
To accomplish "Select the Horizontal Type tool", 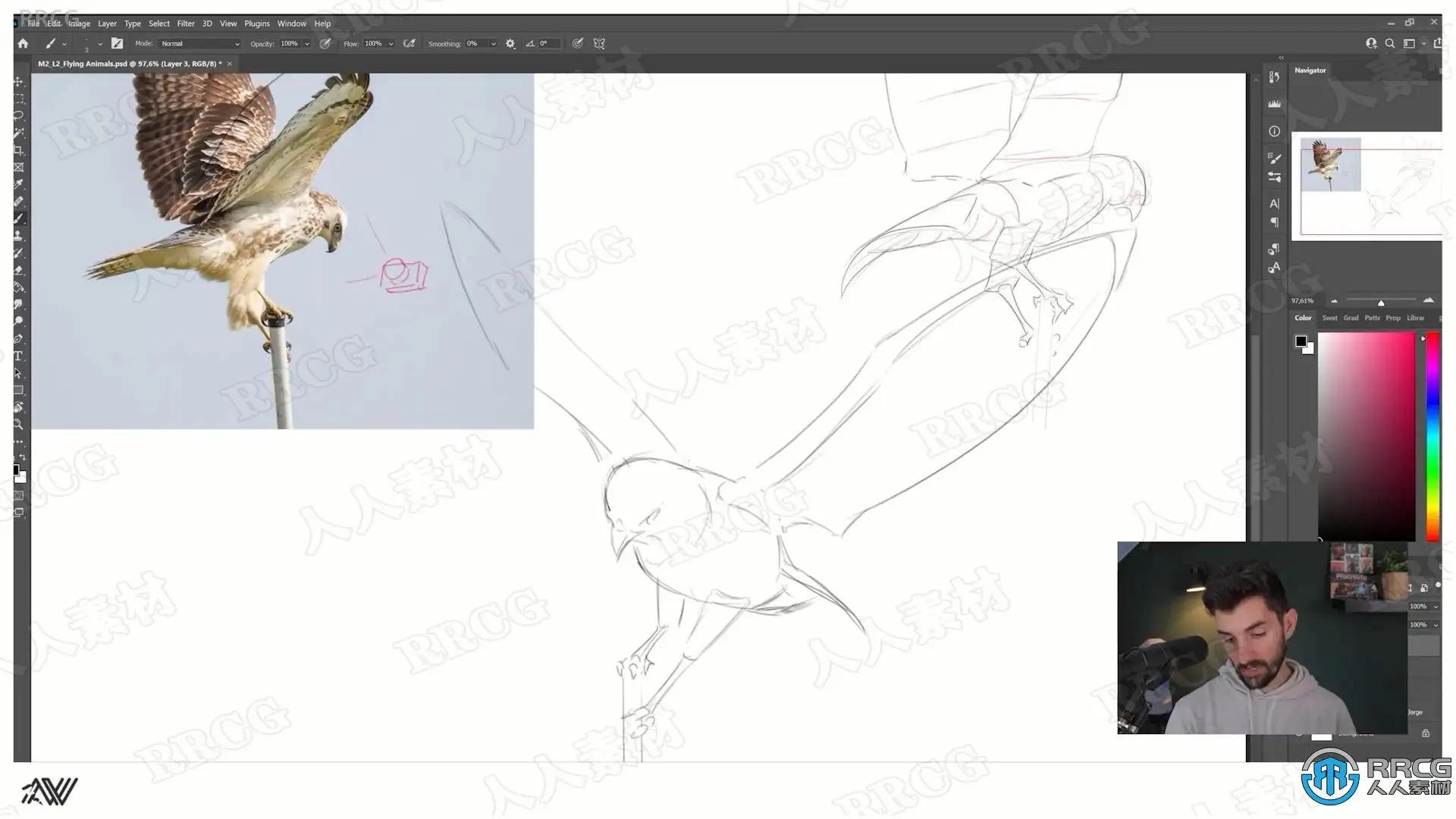I will [x=19, y=356].
